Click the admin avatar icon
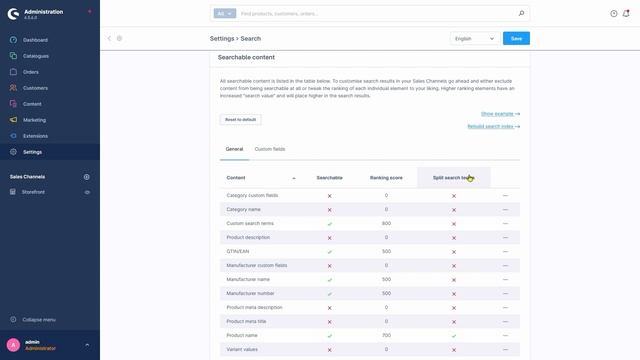Screen dimensions: 640x360 point(13,345)
